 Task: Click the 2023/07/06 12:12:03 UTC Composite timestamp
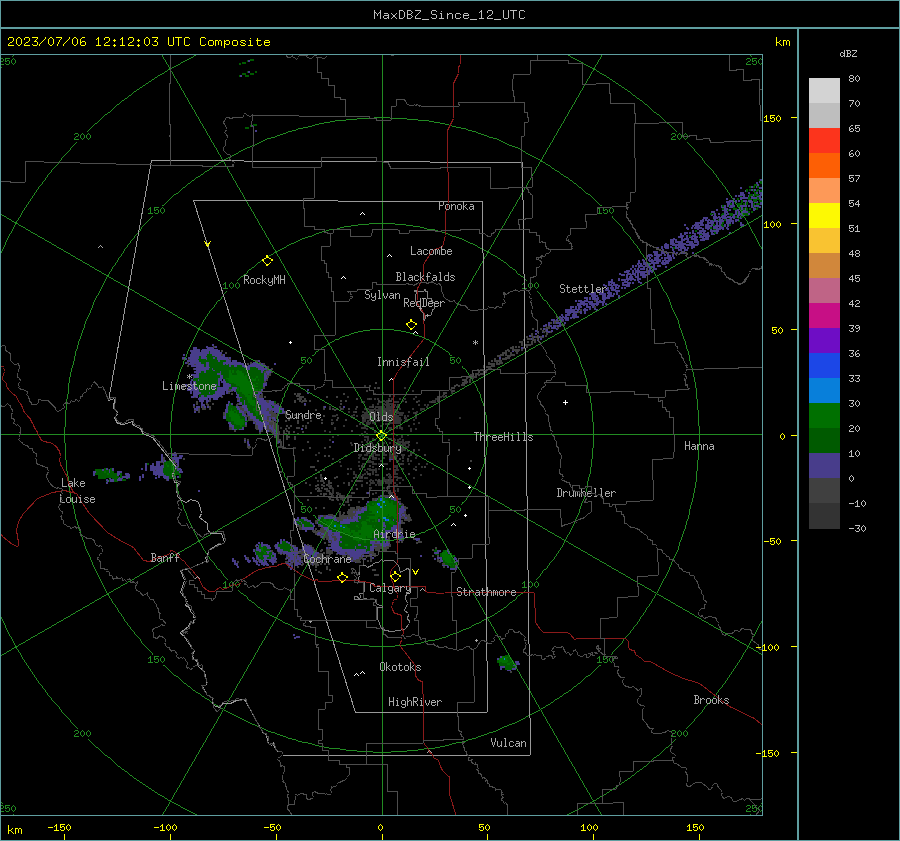pos(138,42)
